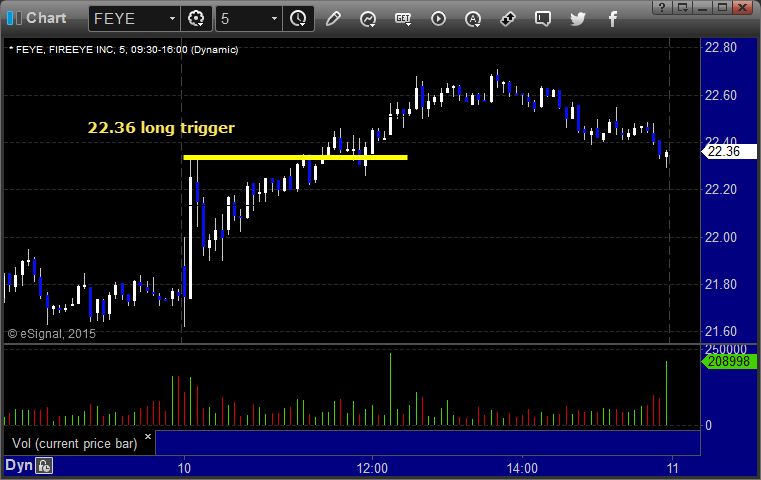
Task: Click the 22.36 current price marker
Action: [729, 151]
